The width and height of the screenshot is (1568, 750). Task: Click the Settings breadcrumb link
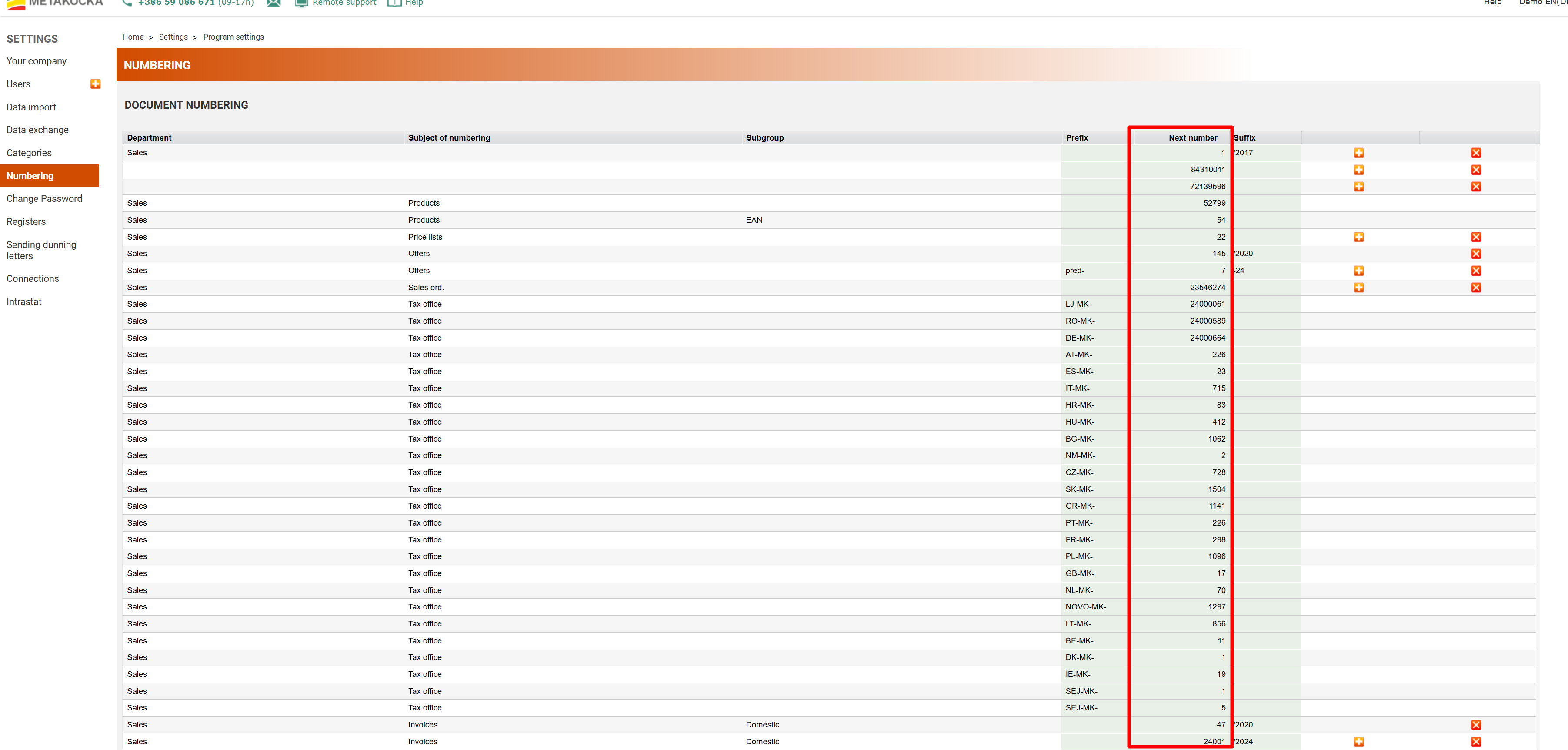tap(173, 37)
